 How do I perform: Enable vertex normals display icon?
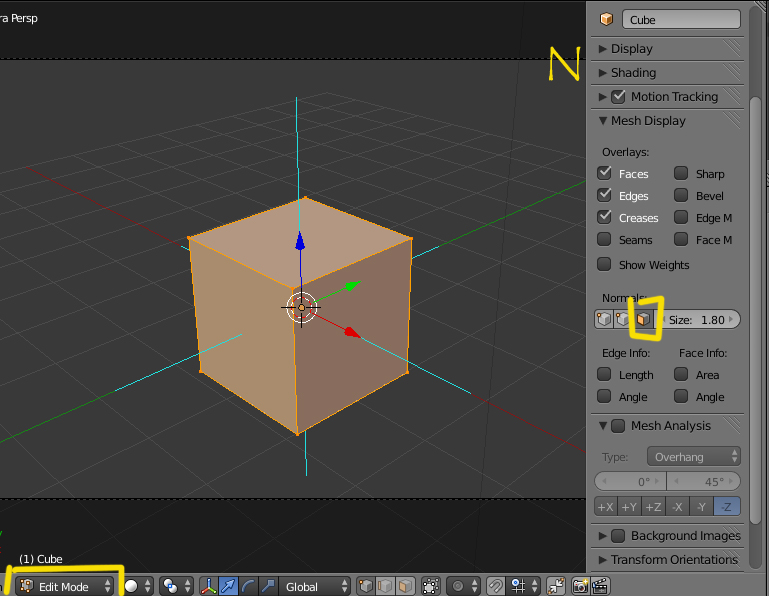(603, 319)
